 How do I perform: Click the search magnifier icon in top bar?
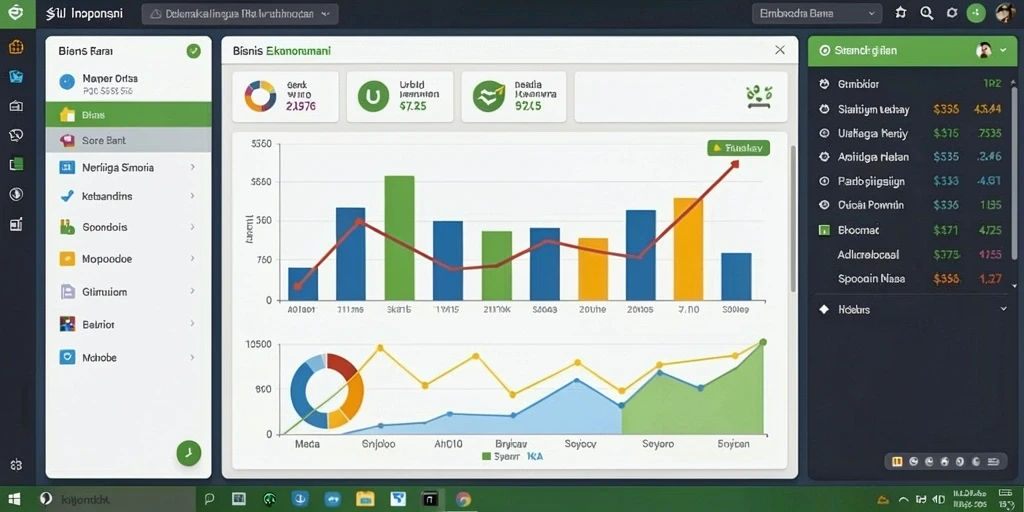(926, 13)
